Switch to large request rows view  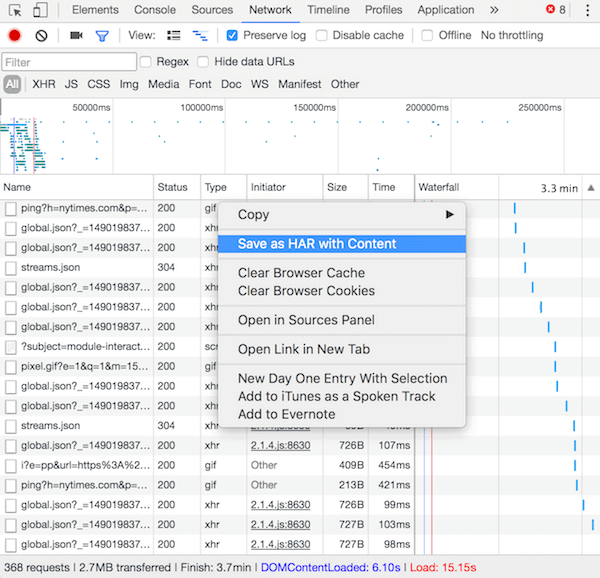[174, 35]
